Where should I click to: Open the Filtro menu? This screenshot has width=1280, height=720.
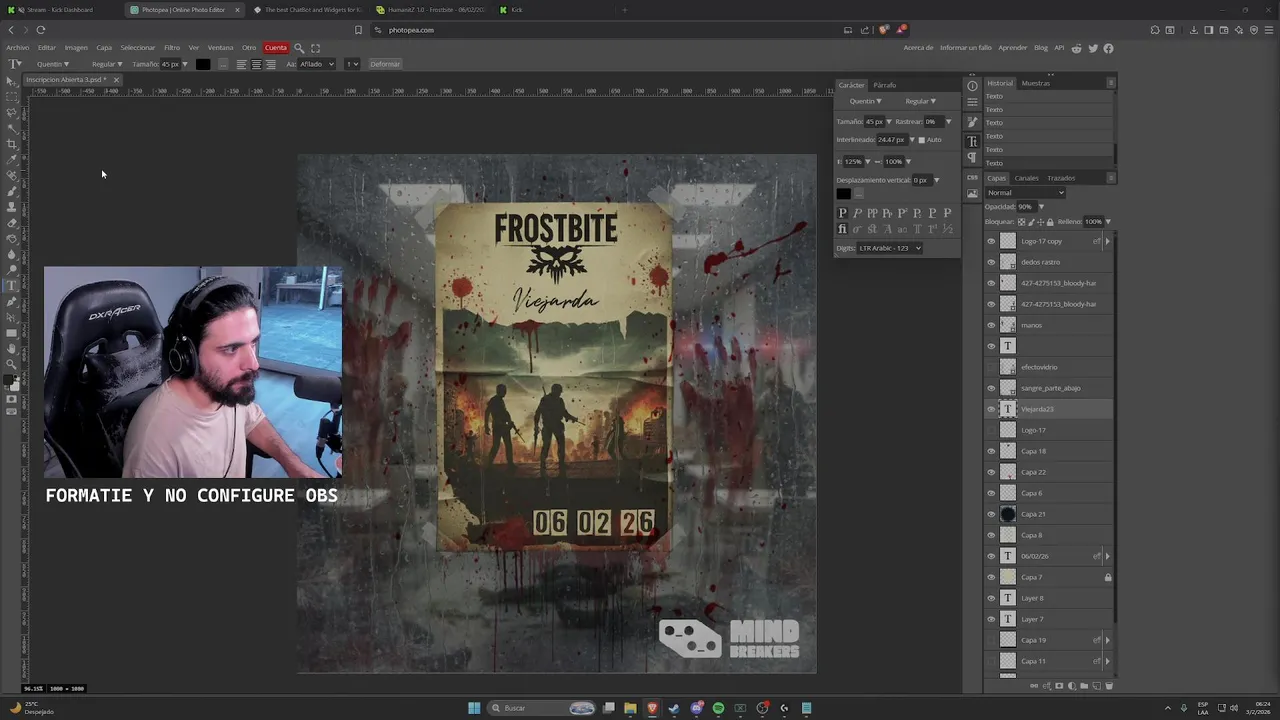point(172,48)
